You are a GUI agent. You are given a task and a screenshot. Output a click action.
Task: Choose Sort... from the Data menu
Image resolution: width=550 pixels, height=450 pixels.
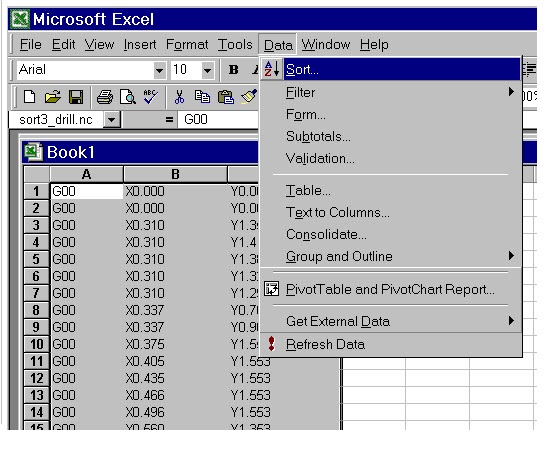click(390, 69)
